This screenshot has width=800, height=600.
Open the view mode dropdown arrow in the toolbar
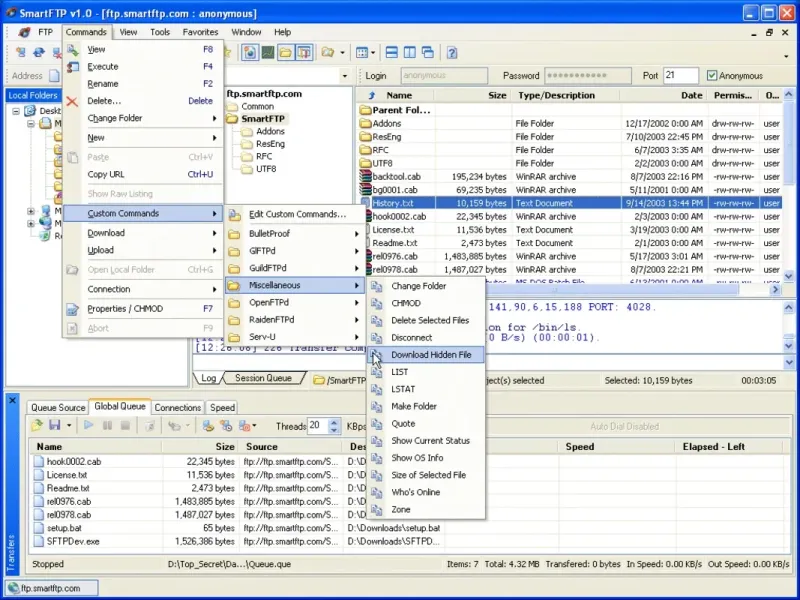click(x=371, y=52)
